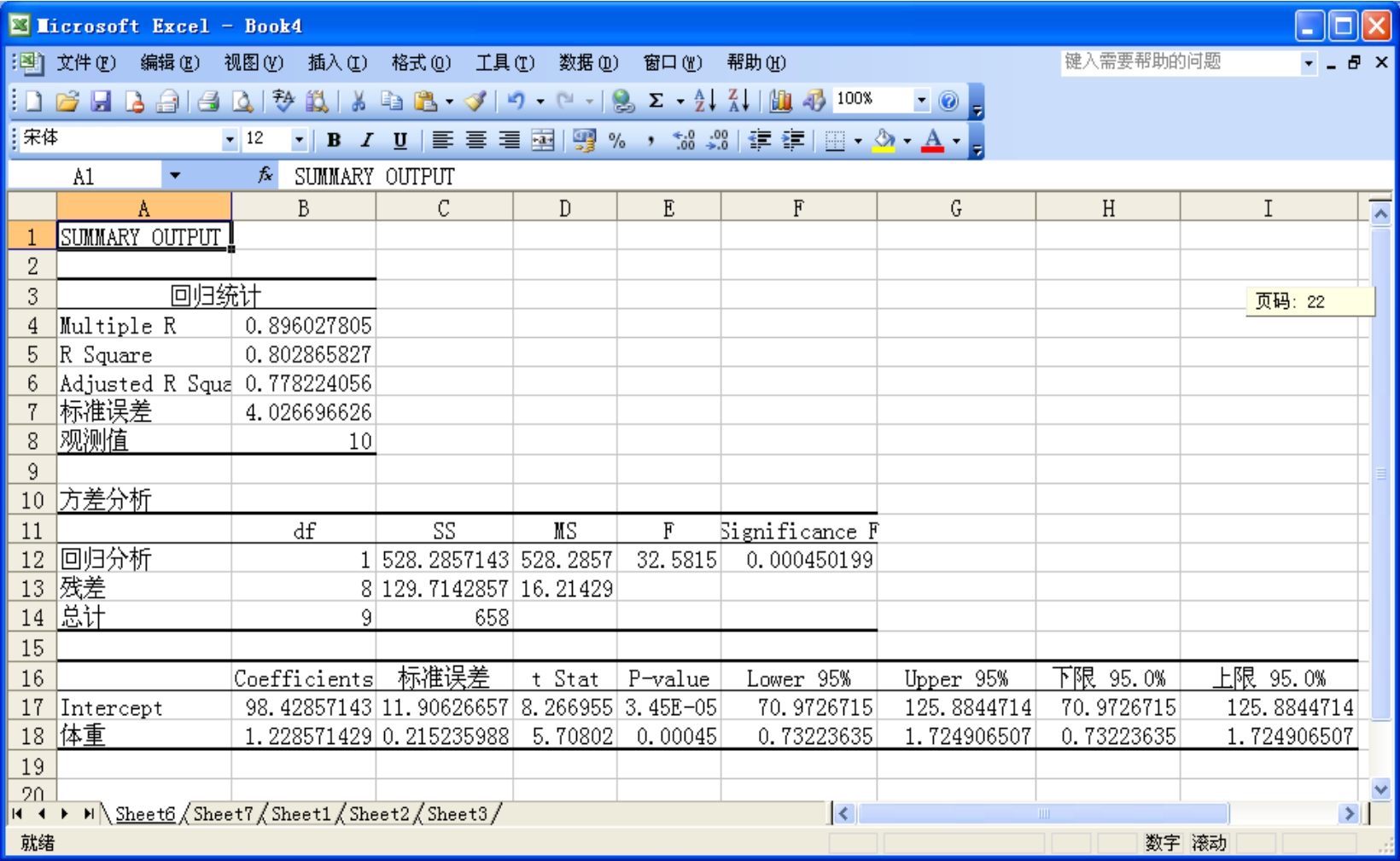Paste clipboard contents icon
Image resolution: width=1400 pixels, height=861 pixels.
click(425, 102)
